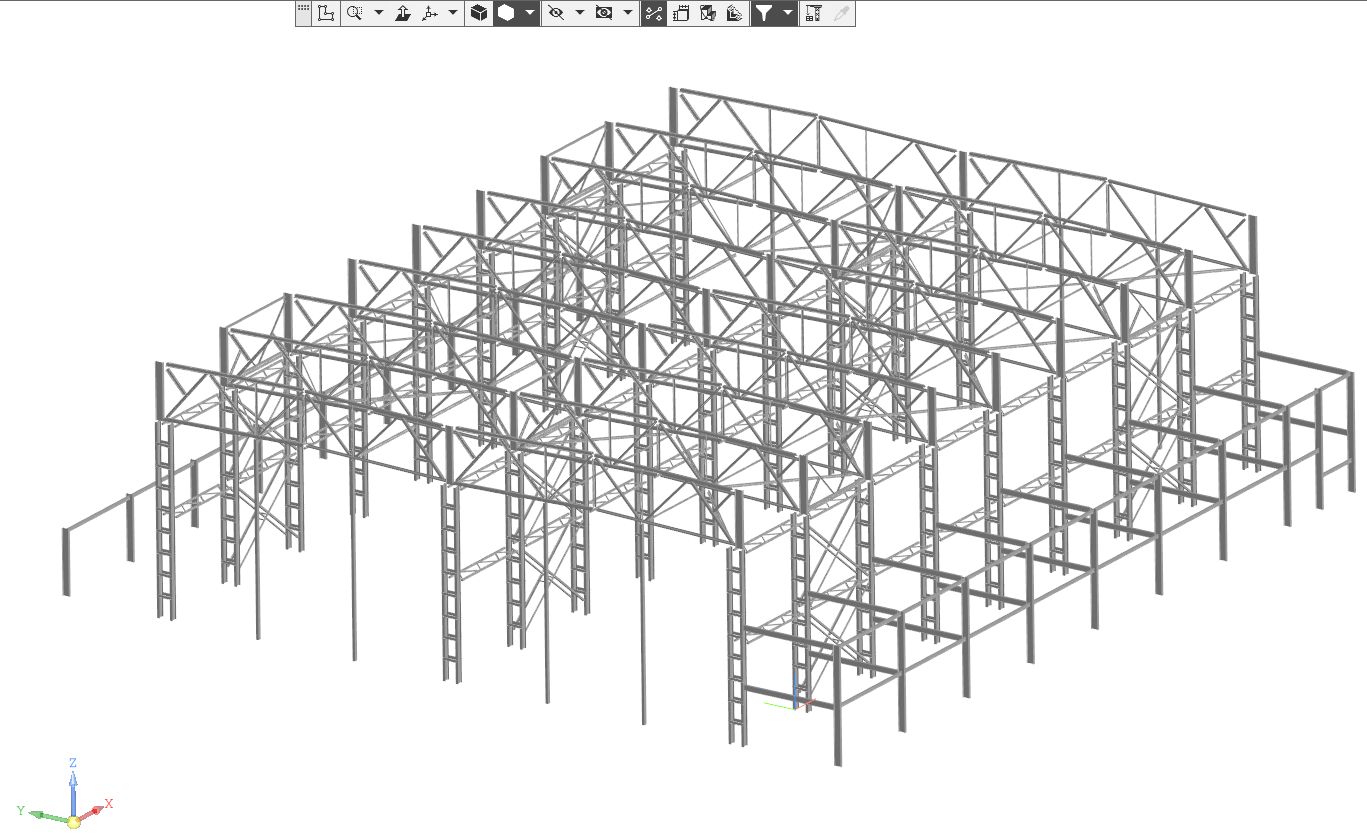
Task: Open the filter funnel dropdown arrow
Action: click(787, 13)
